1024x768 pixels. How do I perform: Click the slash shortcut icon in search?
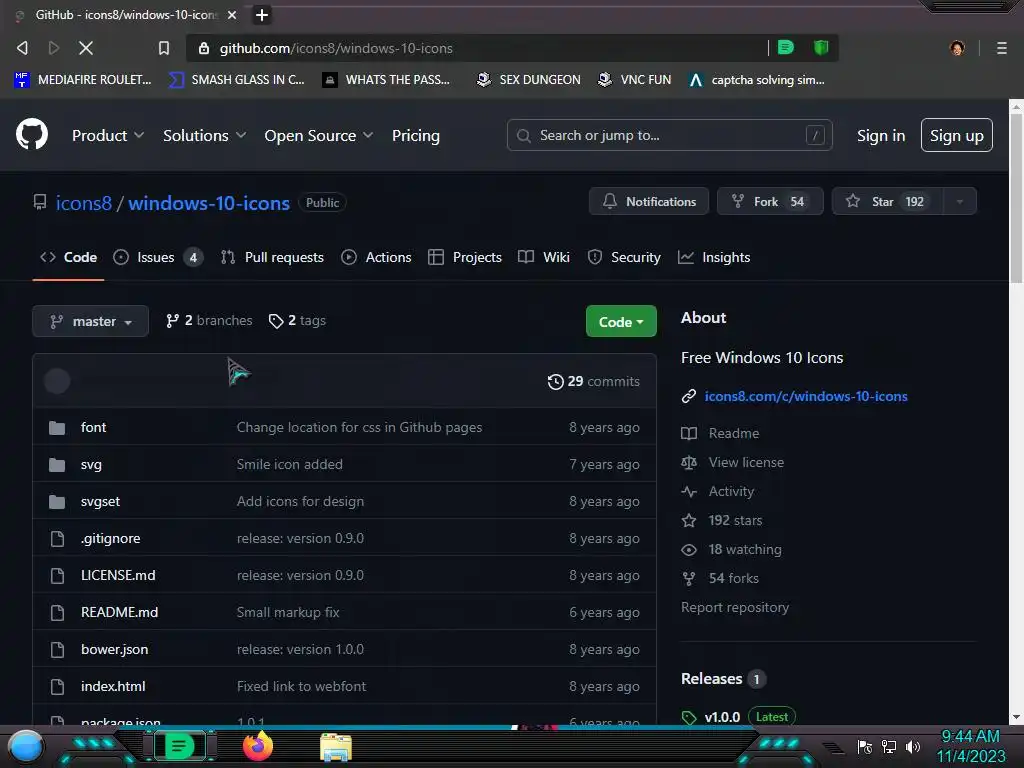click(814, 135)
